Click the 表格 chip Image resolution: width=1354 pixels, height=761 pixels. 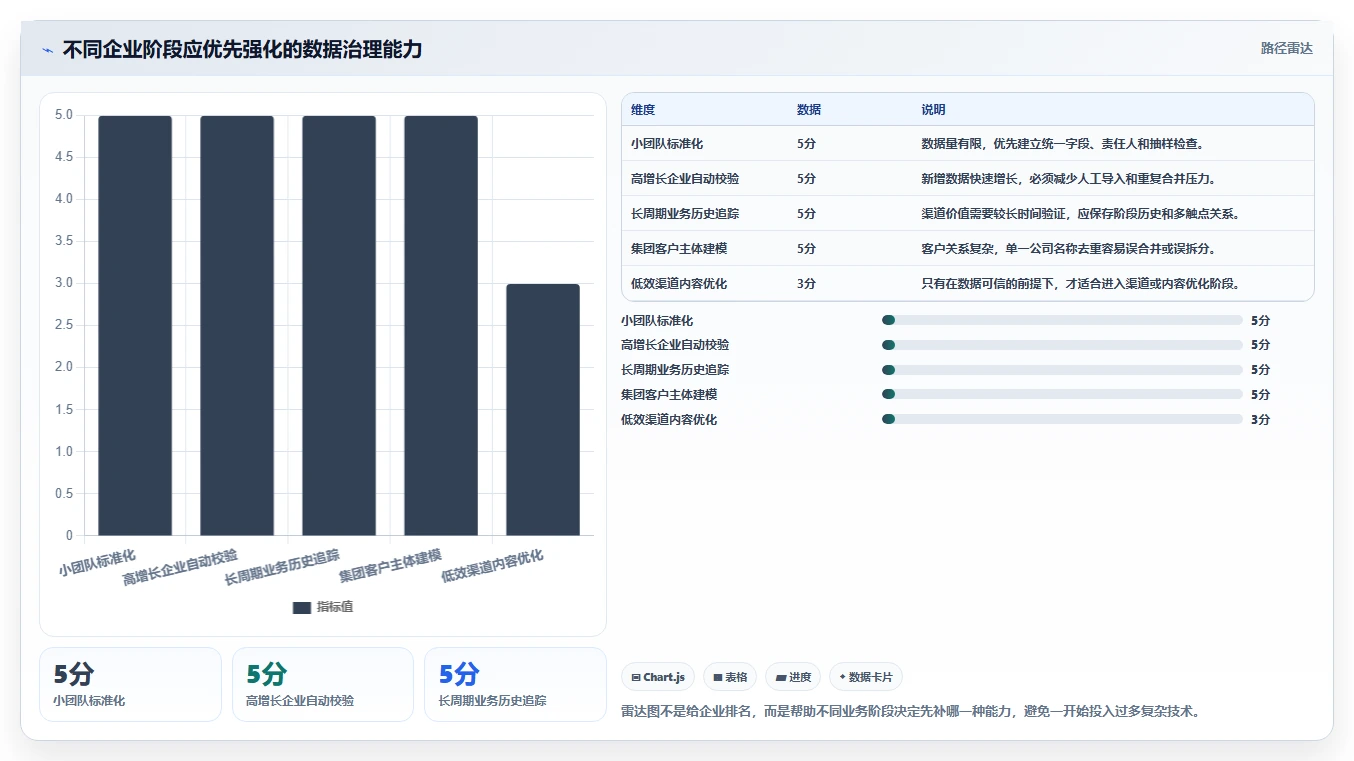click(730, 677)
